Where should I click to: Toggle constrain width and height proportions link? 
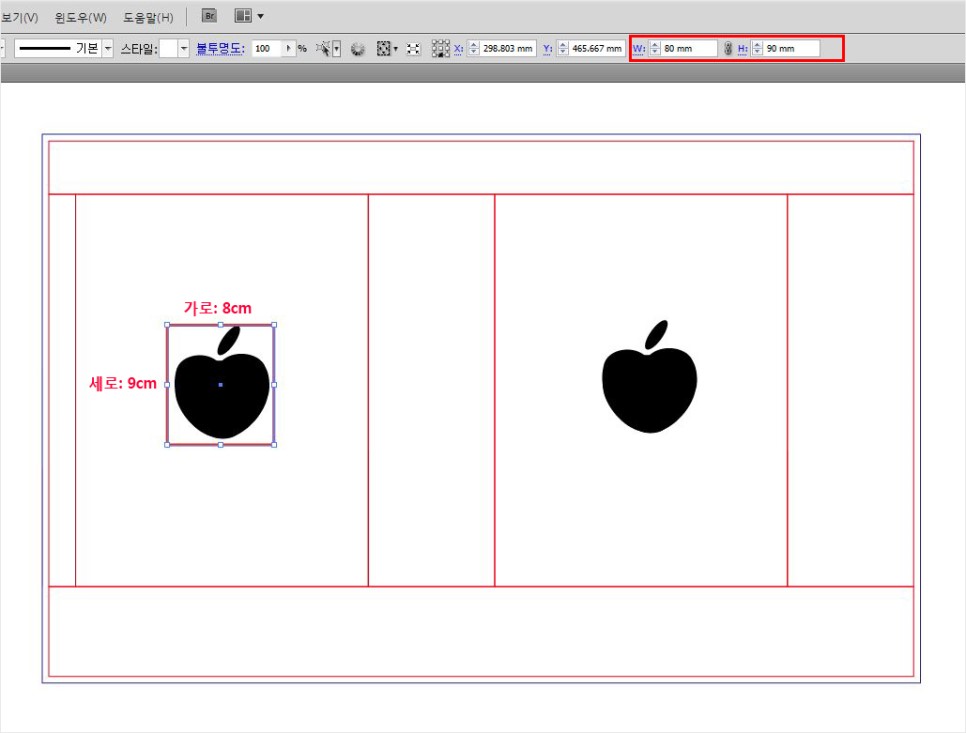pos(728,48)
